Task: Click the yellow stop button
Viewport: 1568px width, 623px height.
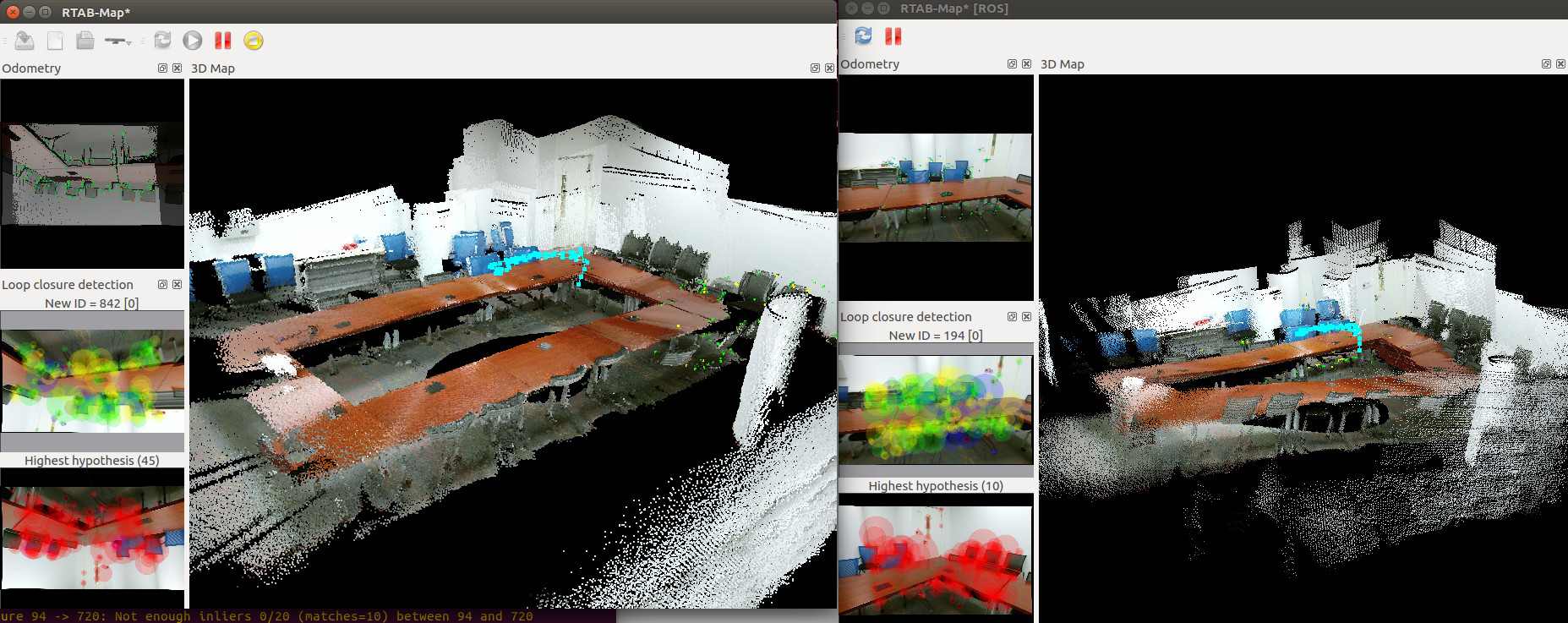Action: pos(253,41)
